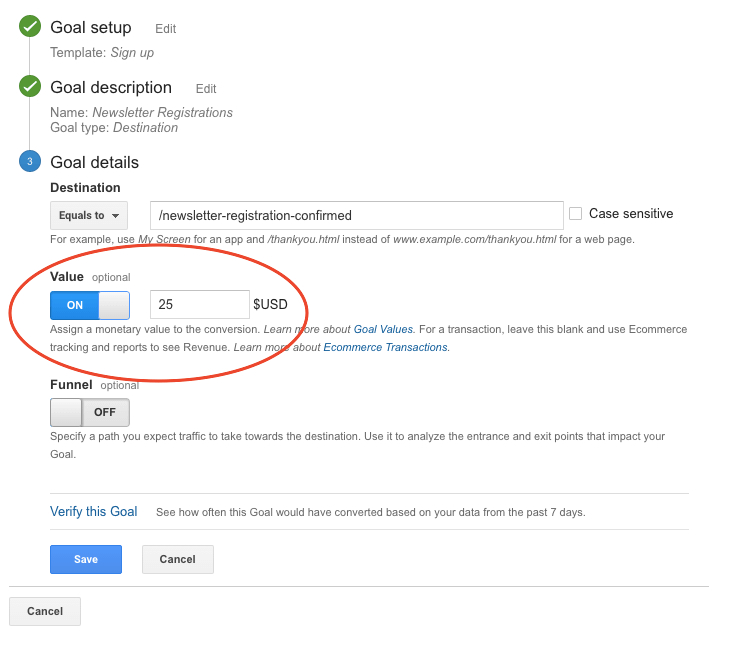Click the Goal setup heading
Image resolution: width=744 pixels, height=645 pixels.
click(x=91, y=28)
